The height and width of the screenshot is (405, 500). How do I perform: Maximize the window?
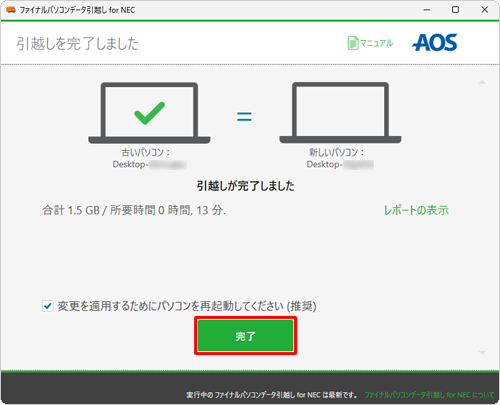(455, 10)
